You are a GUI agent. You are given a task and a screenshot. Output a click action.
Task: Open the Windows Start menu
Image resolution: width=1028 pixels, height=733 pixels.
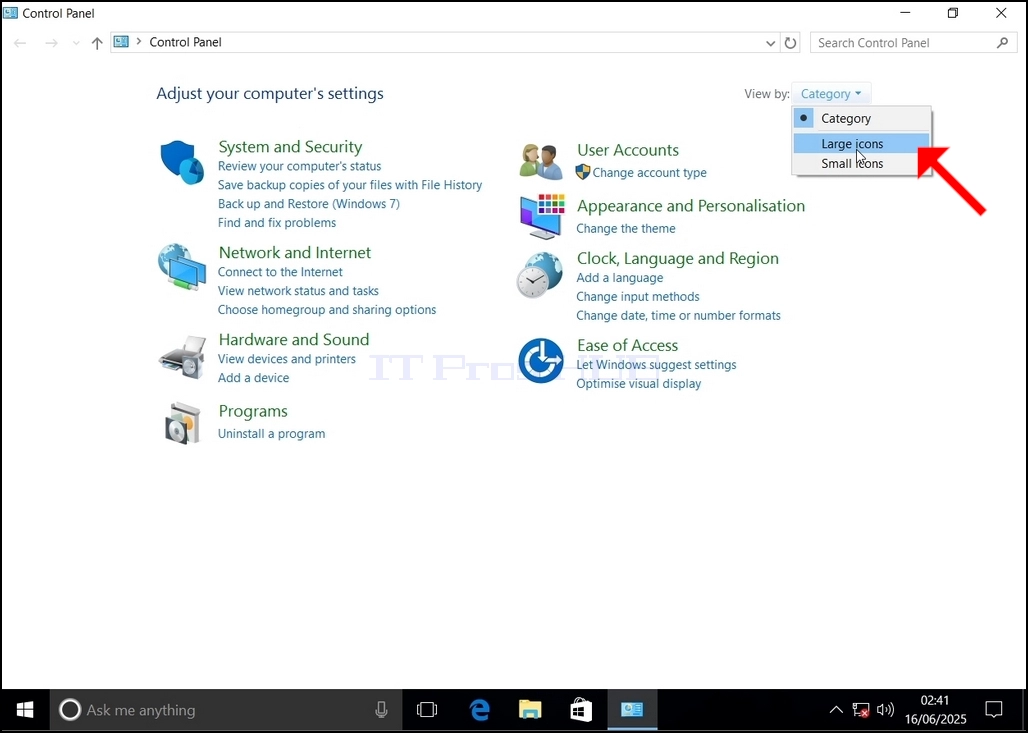(x=25, y=710)
